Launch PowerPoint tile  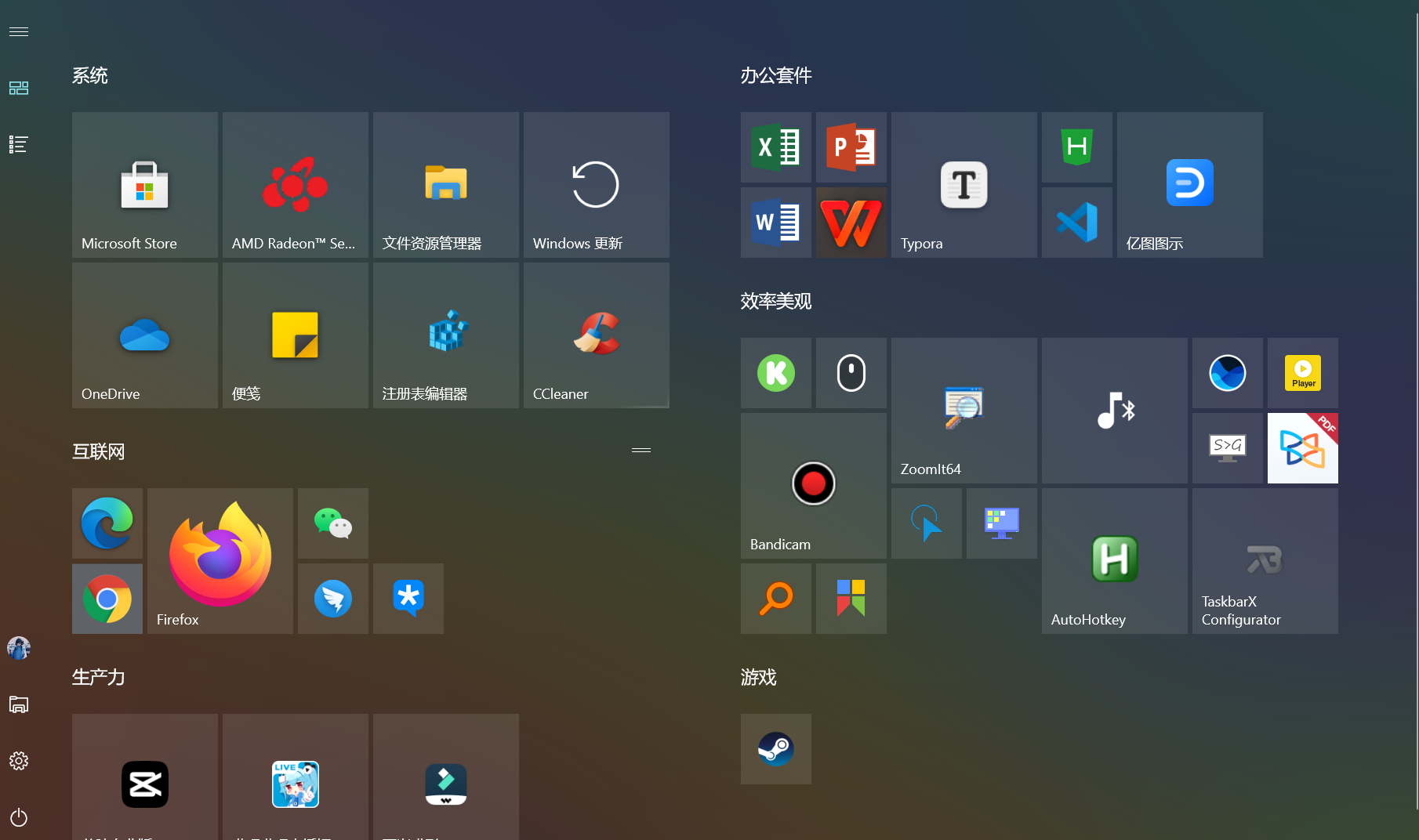click(851, 147)
